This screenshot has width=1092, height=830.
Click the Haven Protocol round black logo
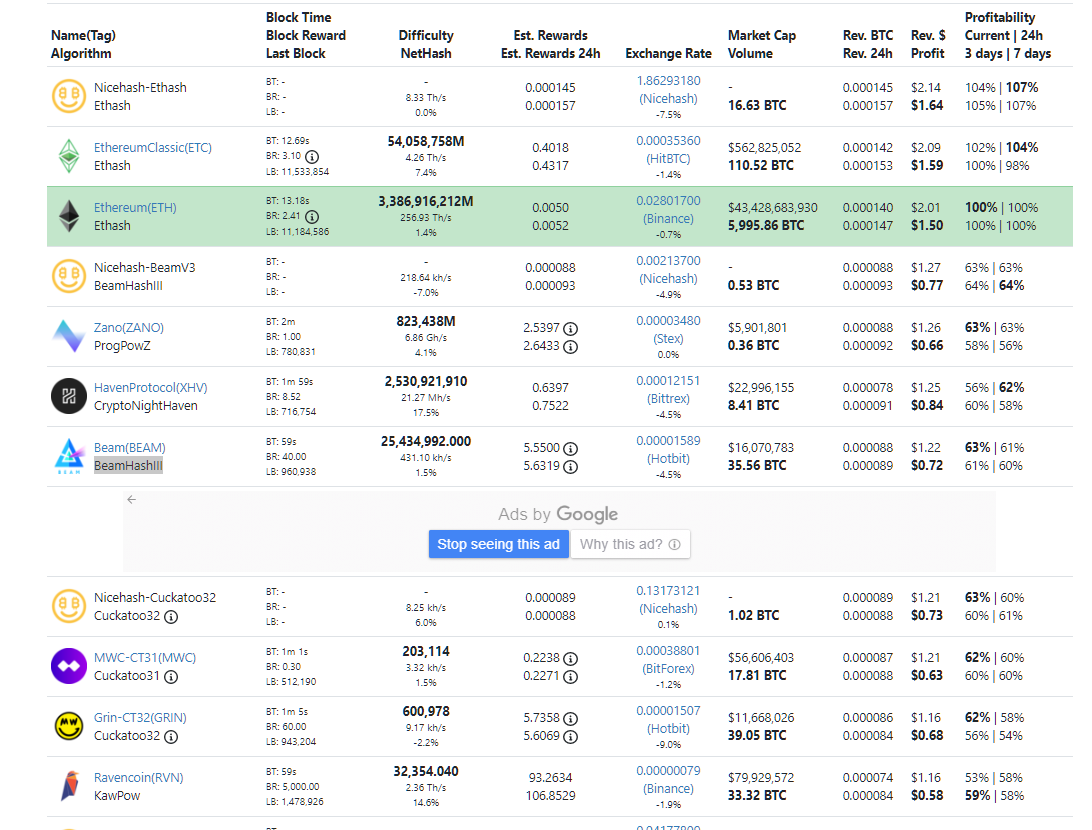click(69, 396)
